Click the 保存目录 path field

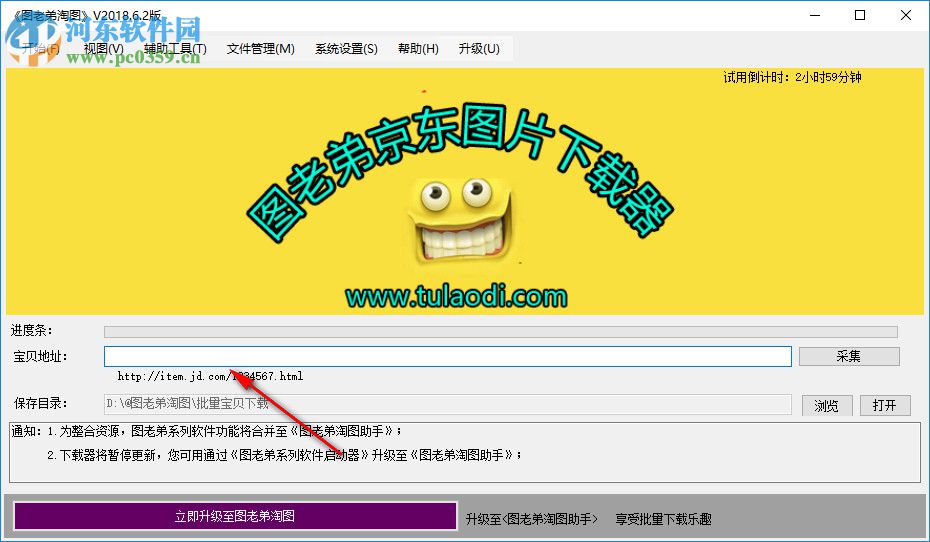(x=448, y=404)
